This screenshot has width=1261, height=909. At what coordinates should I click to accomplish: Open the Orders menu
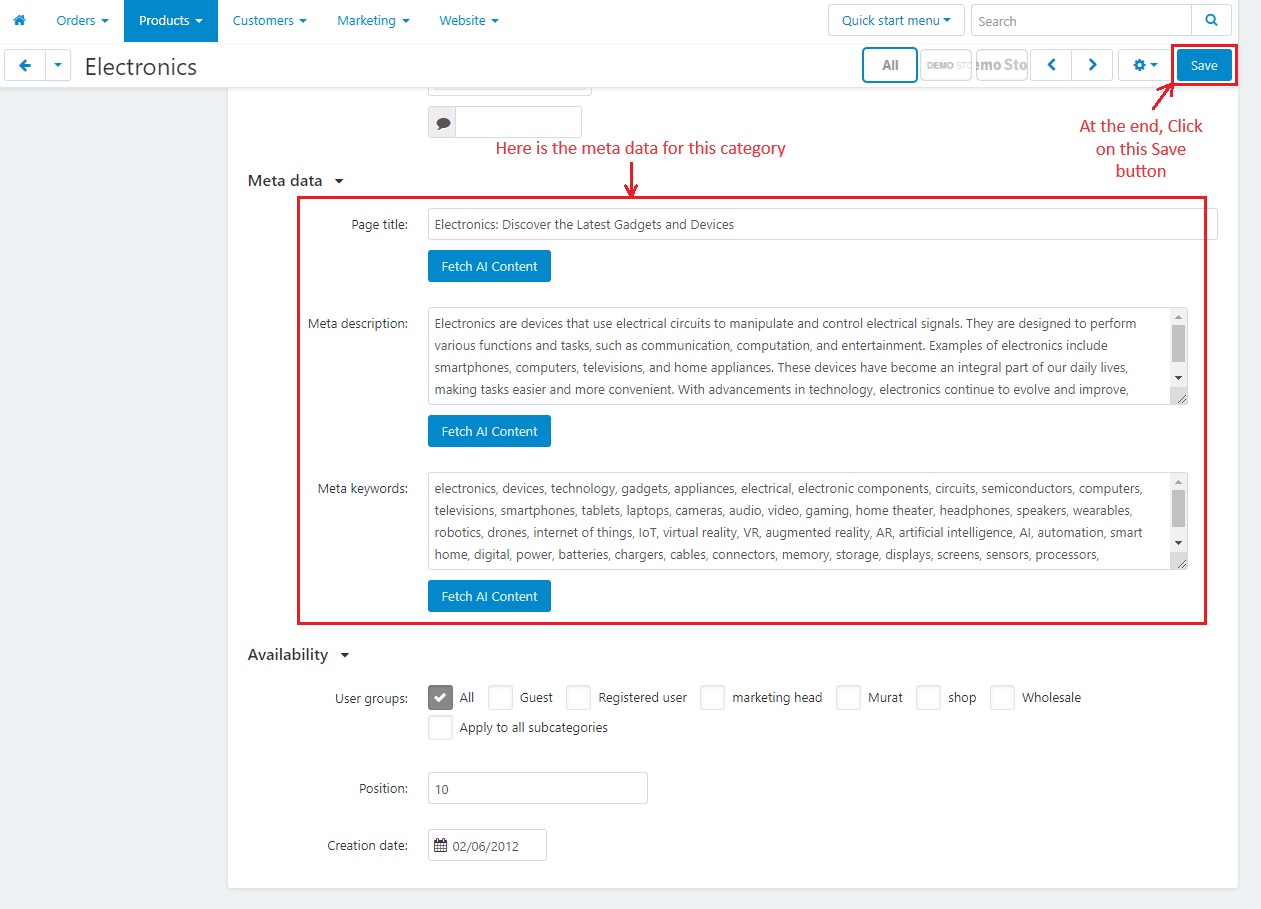coord(82,20)
